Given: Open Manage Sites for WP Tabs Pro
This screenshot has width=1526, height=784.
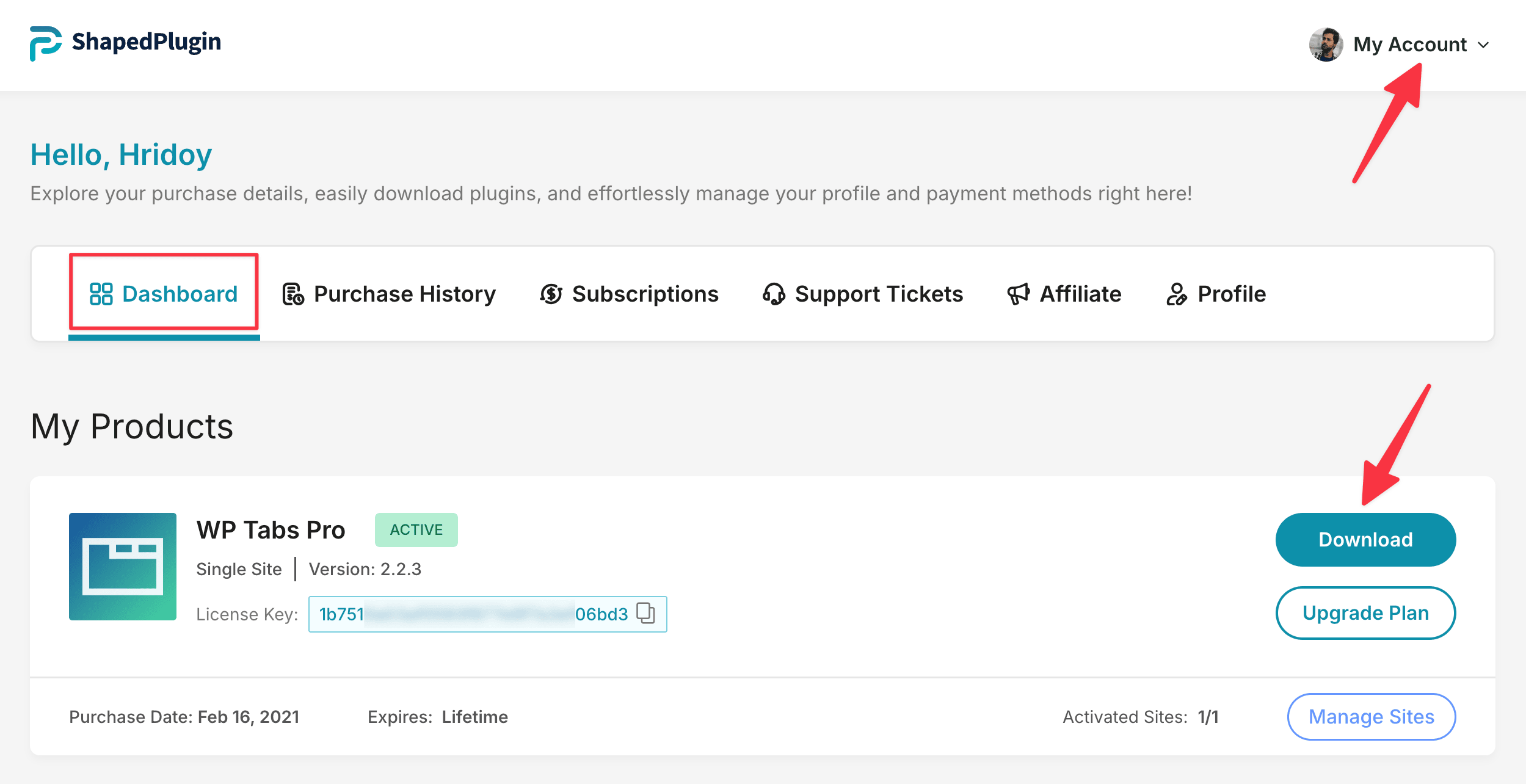Looking at the screenshot, I should coord(1372,717).
